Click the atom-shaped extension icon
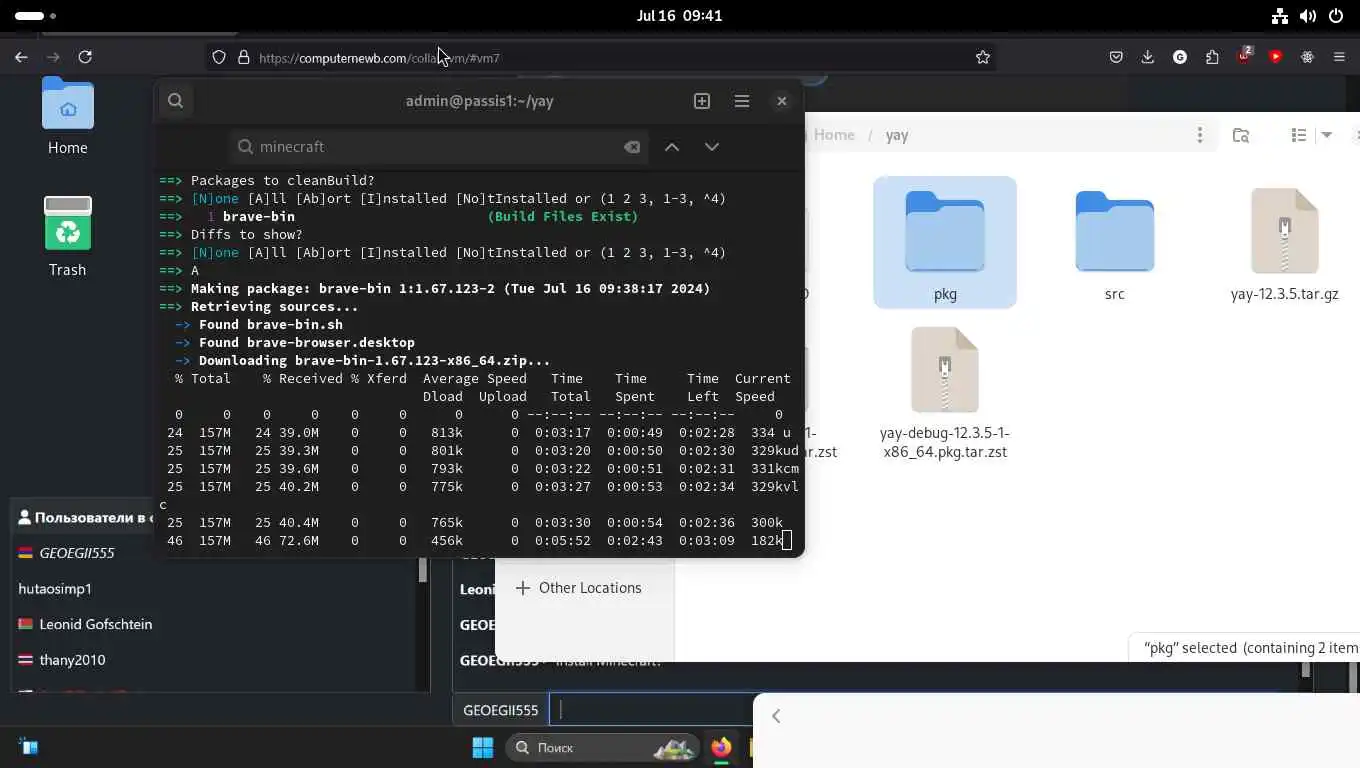 [1307, 58]
